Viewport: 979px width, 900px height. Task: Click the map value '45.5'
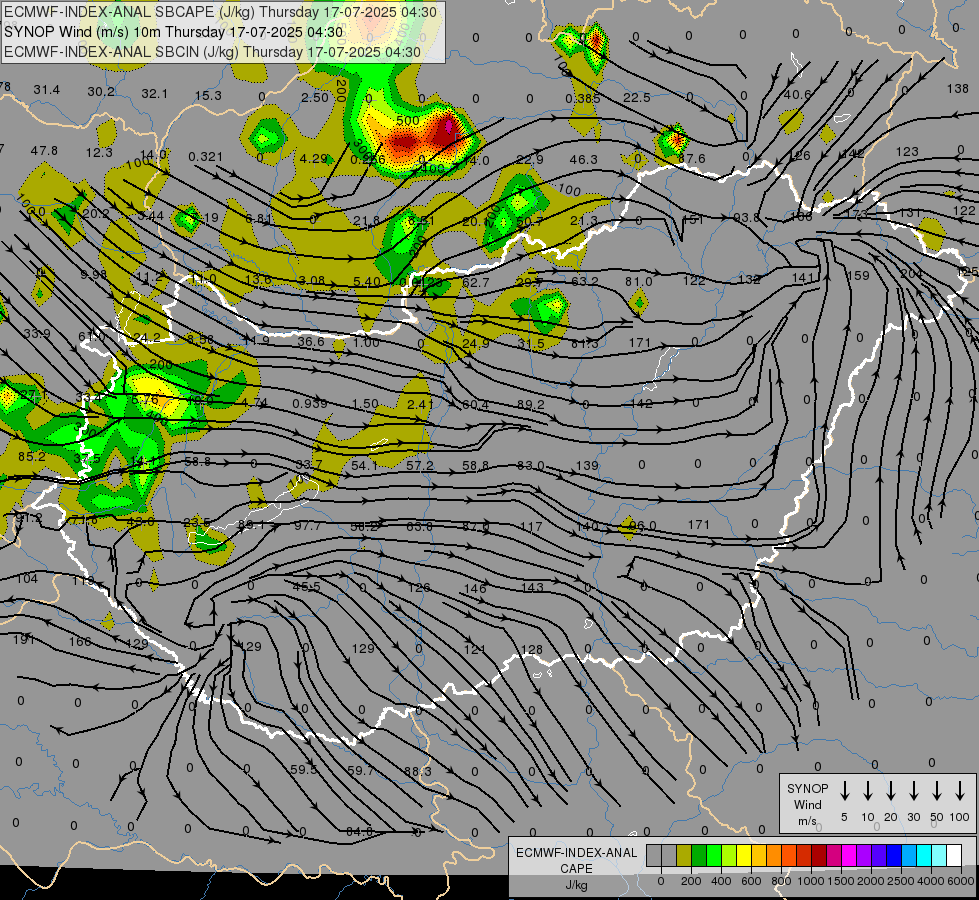click(x=307, y=587)
